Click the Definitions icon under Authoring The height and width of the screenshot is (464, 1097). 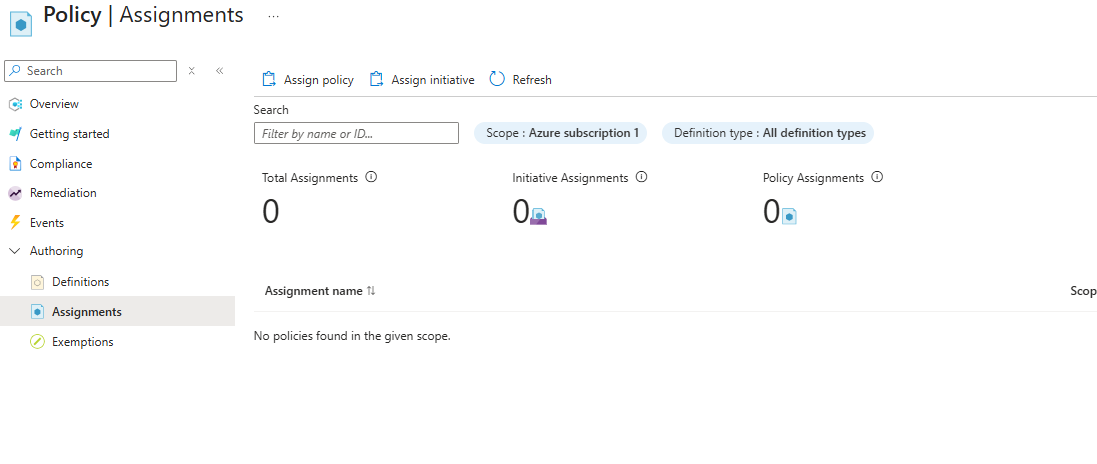pyautogui.click(x=38, y=282)
